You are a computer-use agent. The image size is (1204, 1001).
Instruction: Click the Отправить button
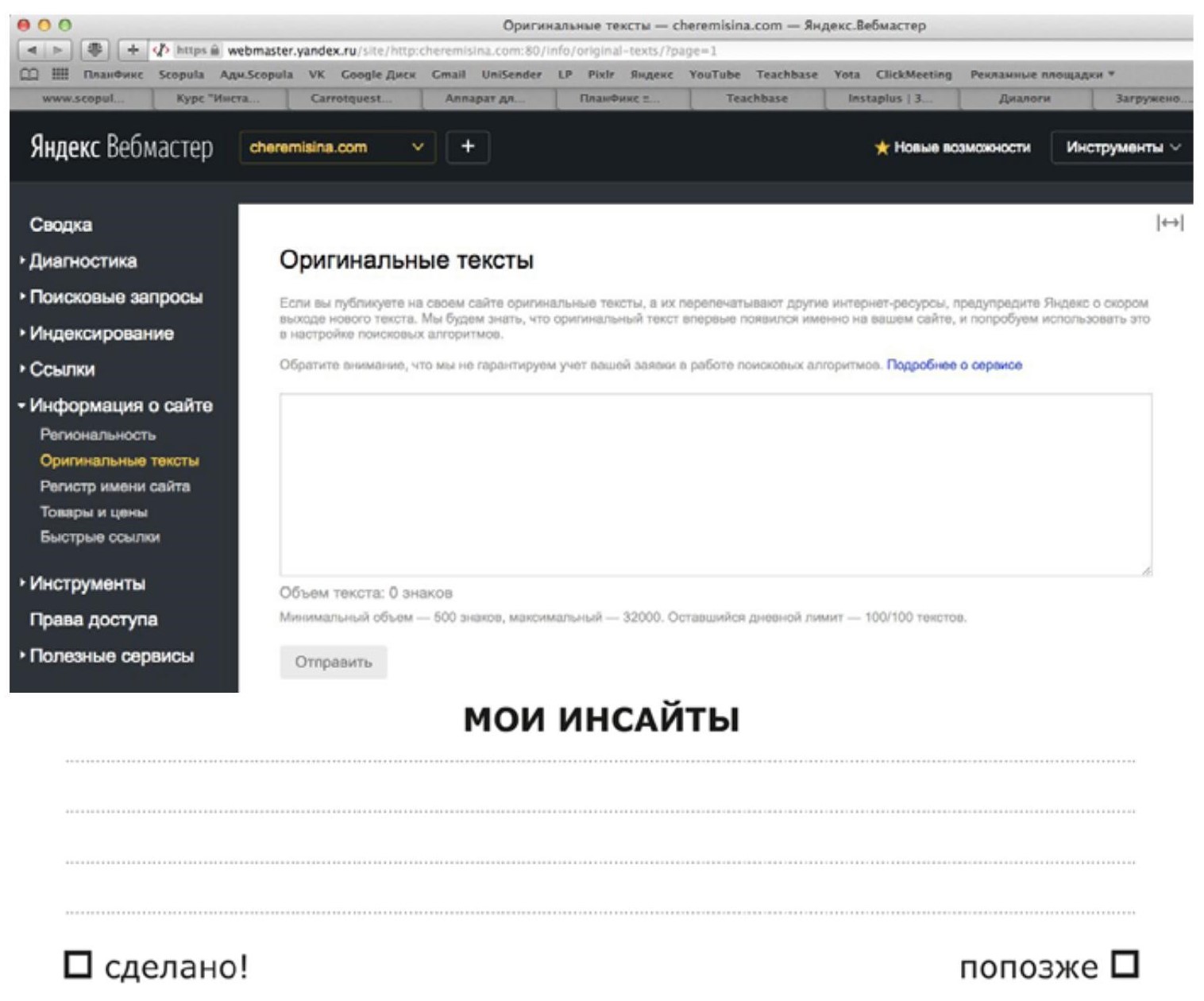334,662
